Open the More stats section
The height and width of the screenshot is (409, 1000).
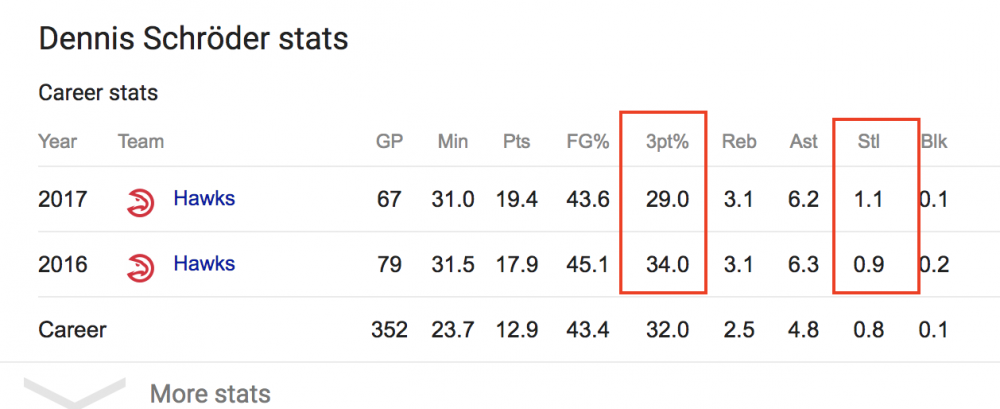click(x=210, y=393)
